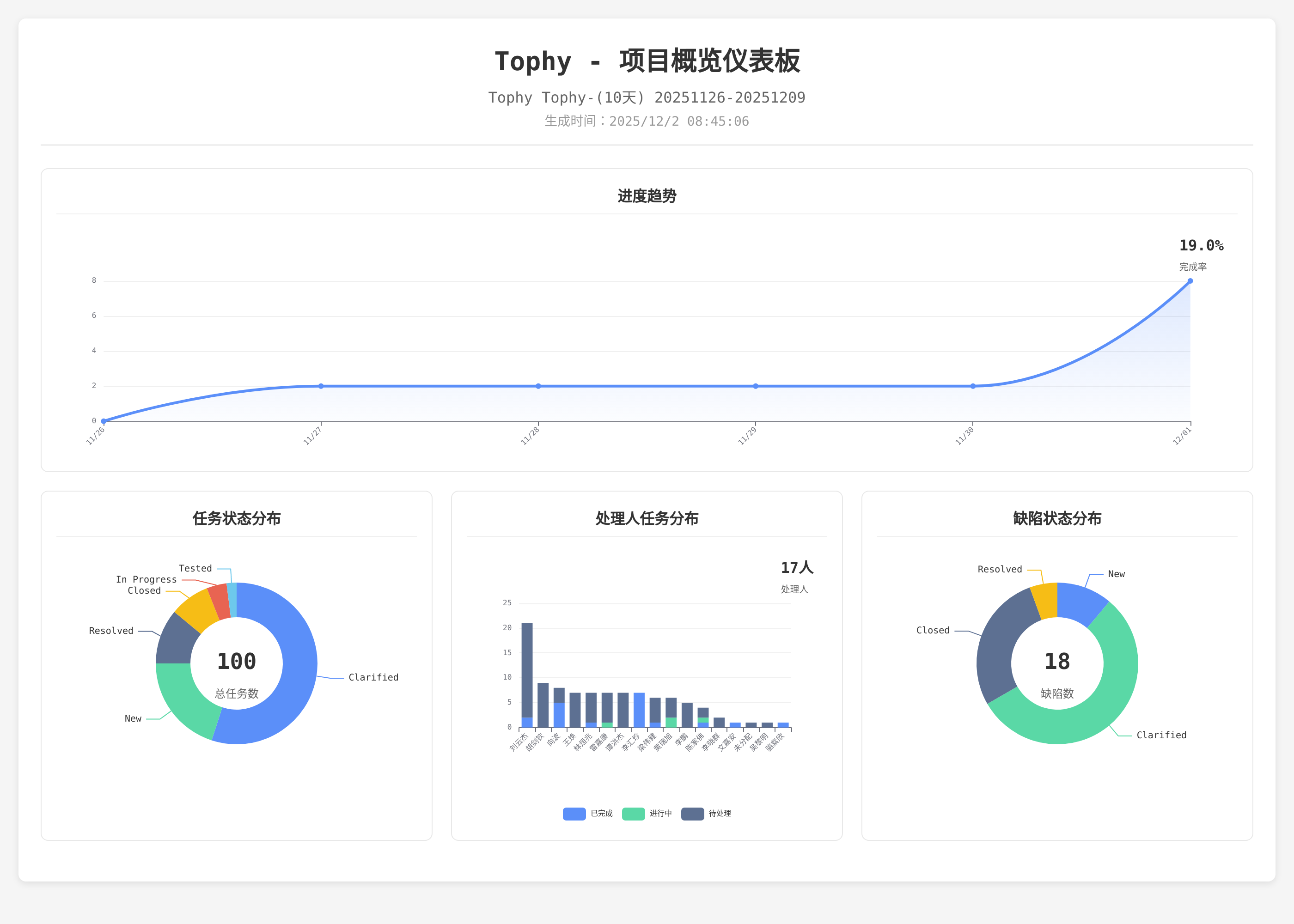Toggle the 进行中 legend series
This screenshot has height=924, width=1294.
pyautogui.click(x=633, y=814)
